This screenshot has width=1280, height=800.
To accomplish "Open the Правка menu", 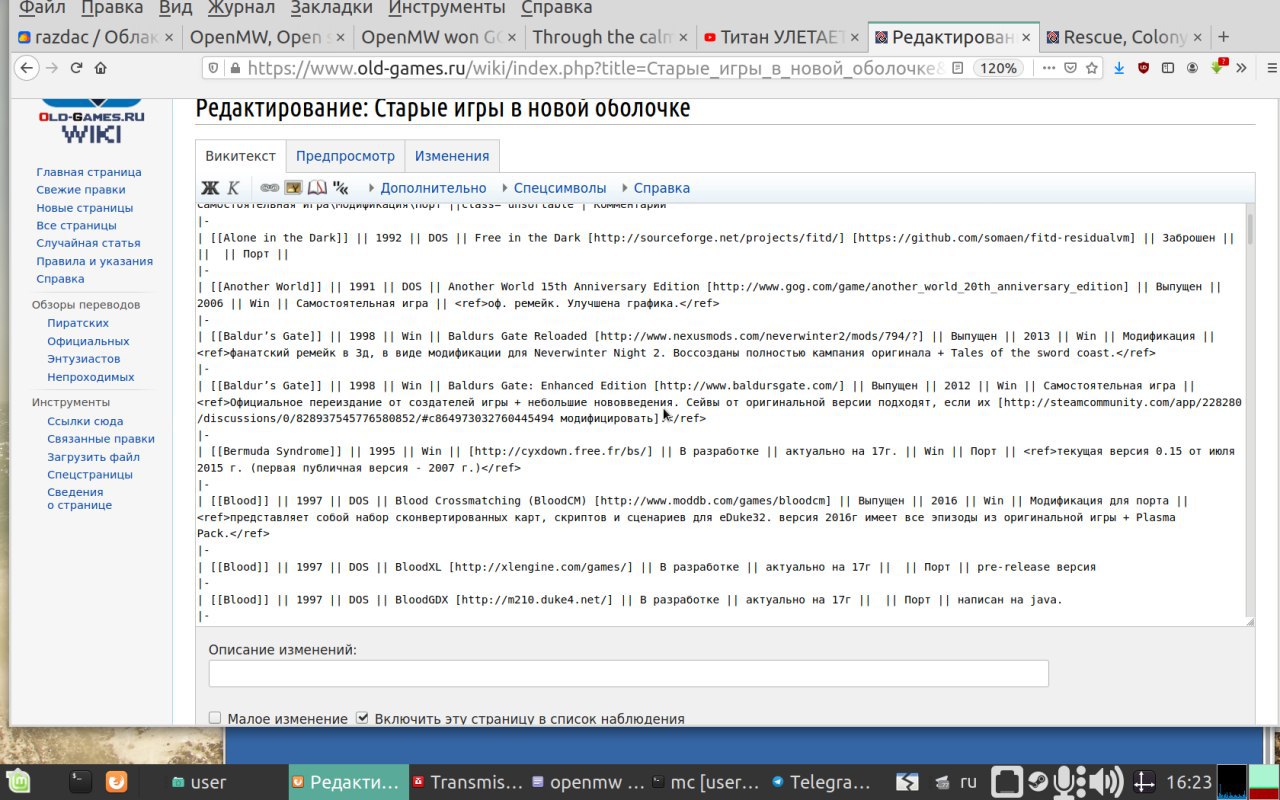I will point(112,9).
